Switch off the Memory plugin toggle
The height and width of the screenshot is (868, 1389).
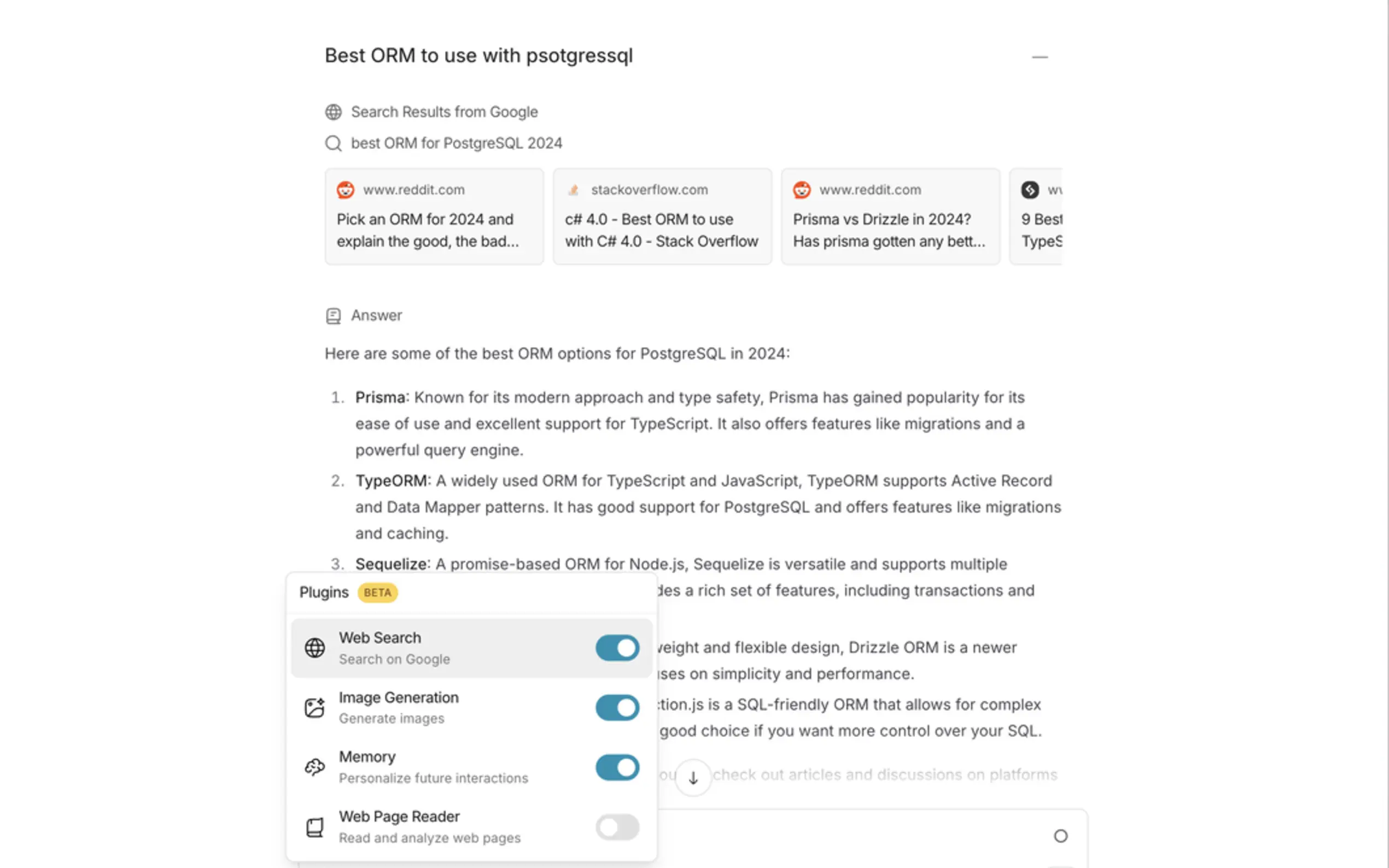pos(617,767)
